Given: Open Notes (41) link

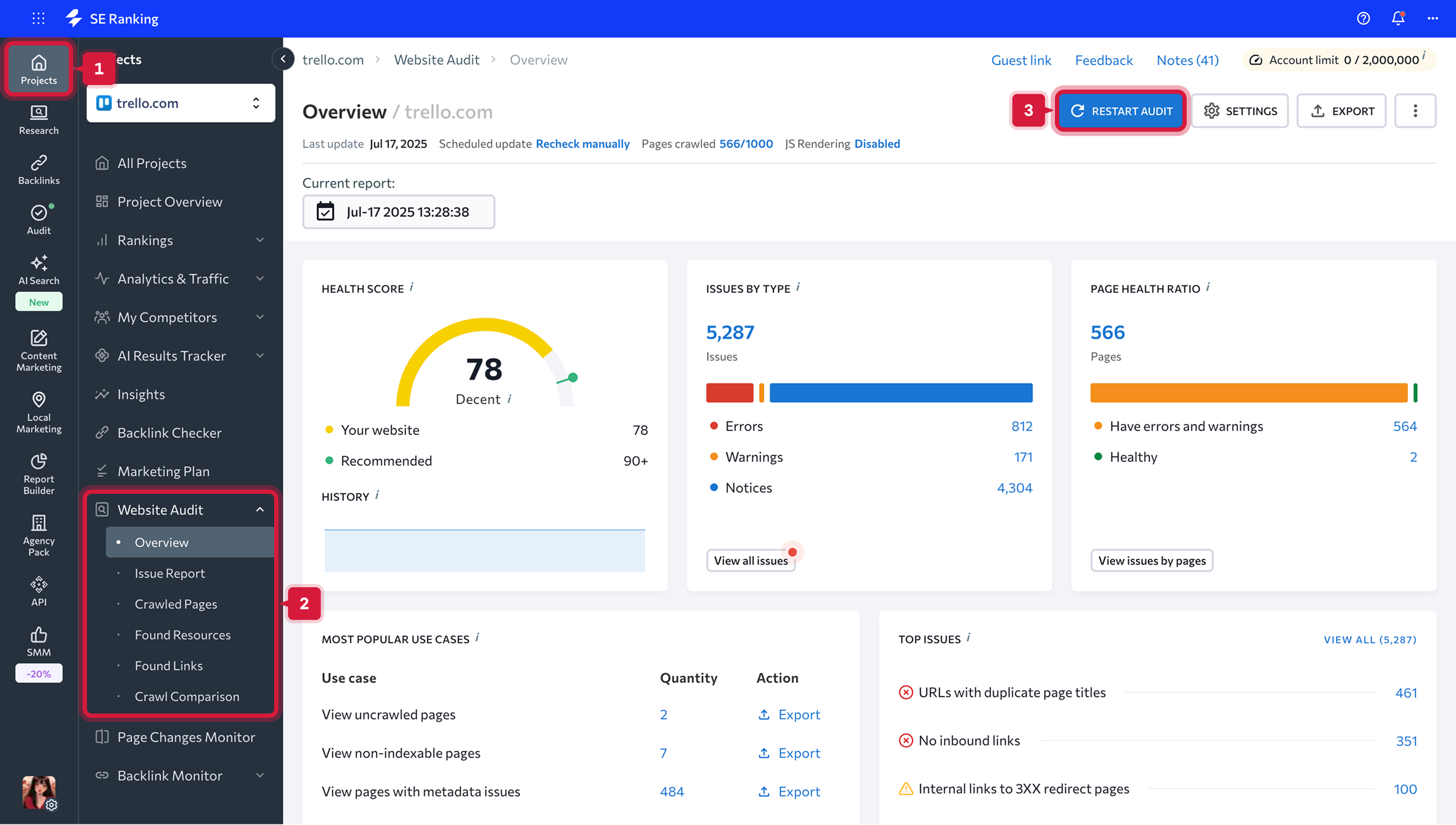Looking at the screenshot, I should [x=1187, y=60].
